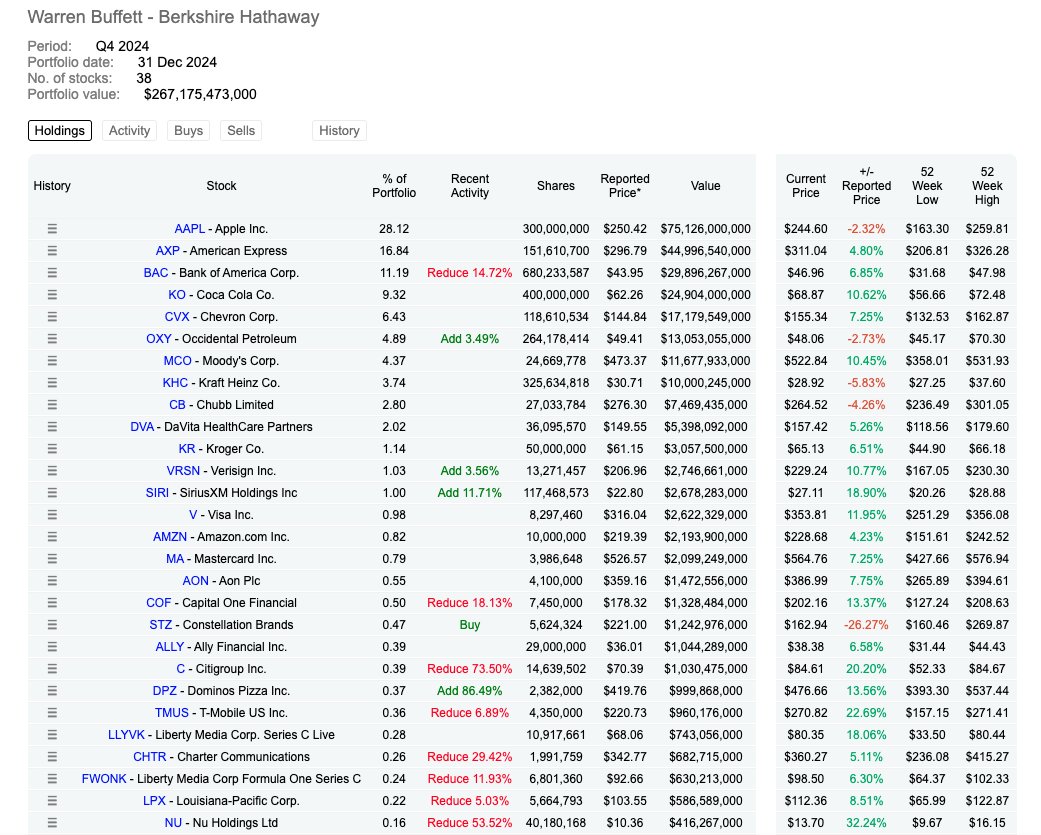Open history icon for Capital One Financial row
Viewport: 1041px width, 835px height.
click(x=52, y=603)
